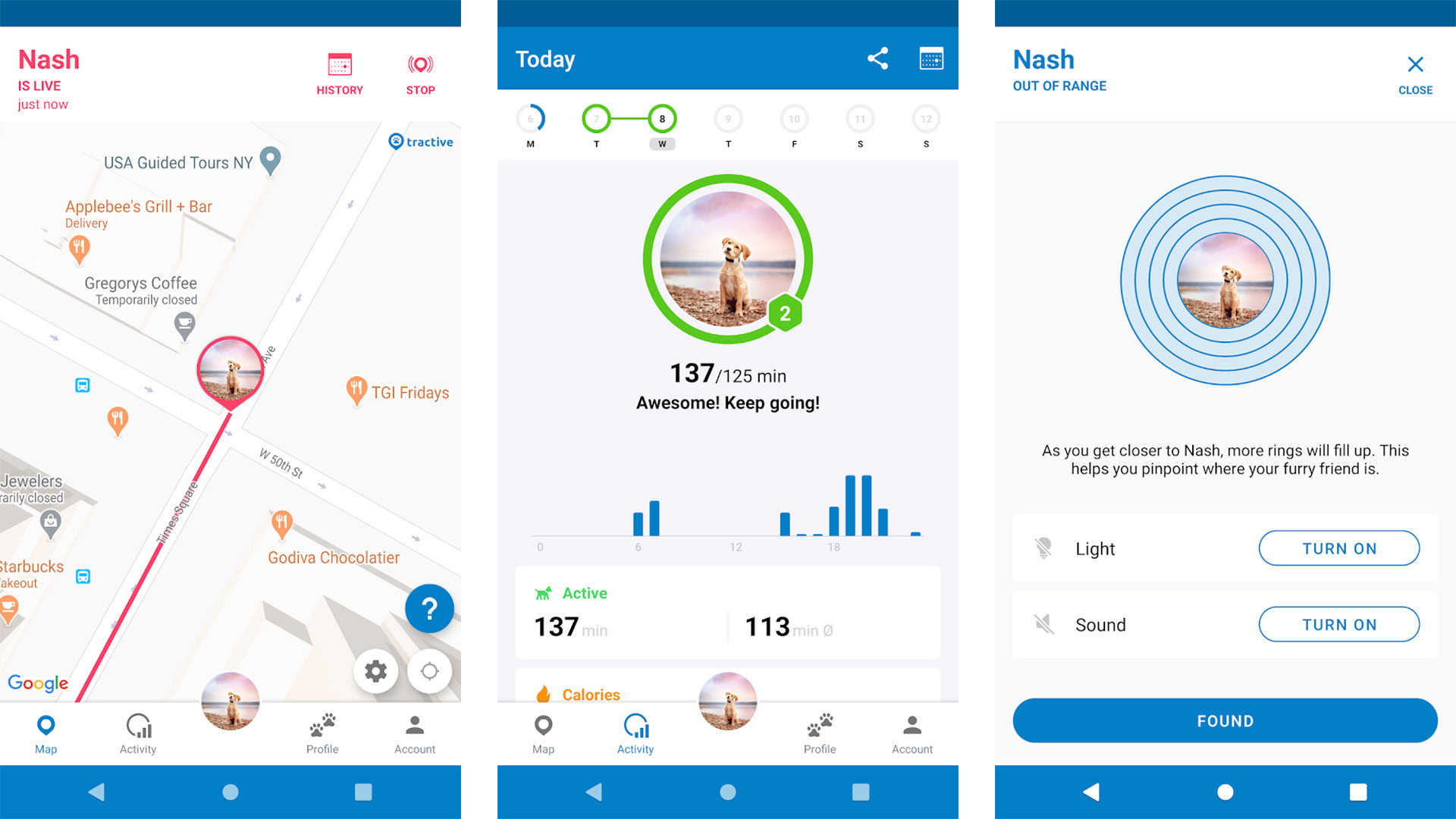
Task: Enable Sound signal for Nash
Action: tap(1338, 625)
